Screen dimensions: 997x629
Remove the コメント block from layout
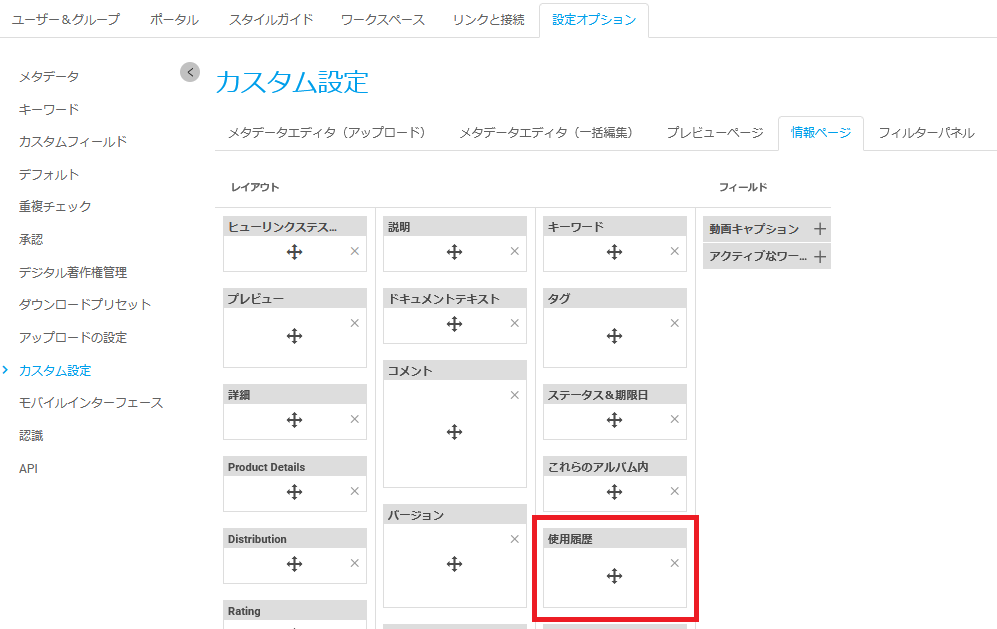point(514,395)
